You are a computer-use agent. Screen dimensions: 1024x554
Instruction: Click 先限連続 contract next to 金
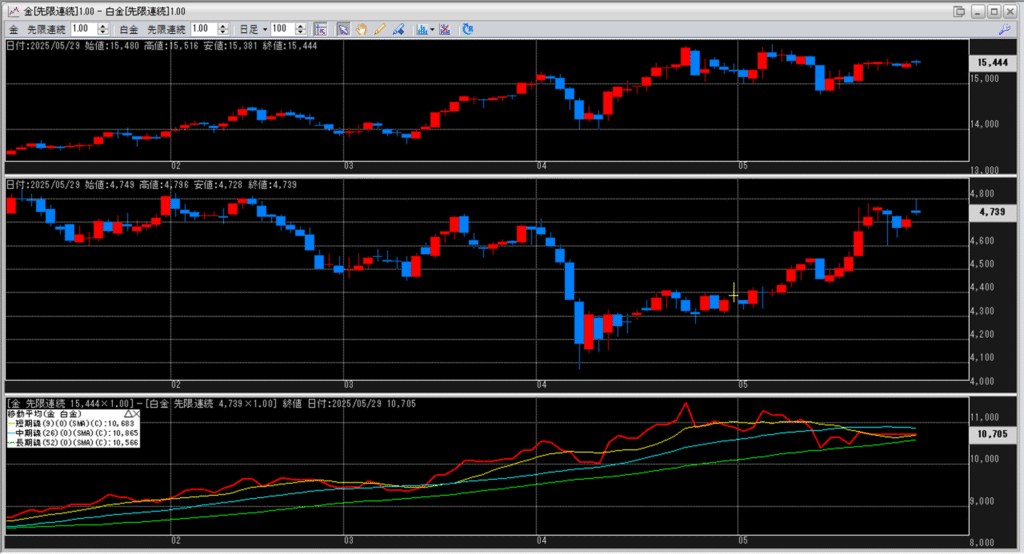tap(46, 29)
